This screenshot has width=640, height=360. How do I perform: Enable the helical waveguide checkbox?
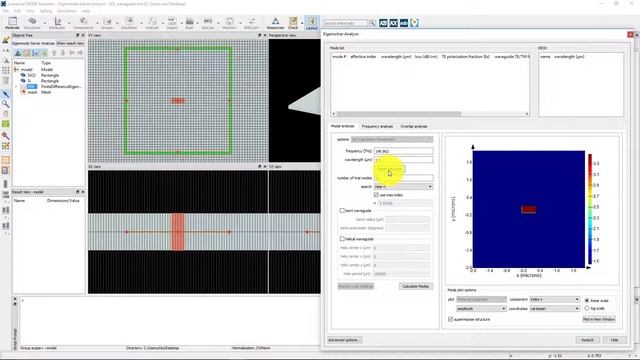[x=342, y=239]
